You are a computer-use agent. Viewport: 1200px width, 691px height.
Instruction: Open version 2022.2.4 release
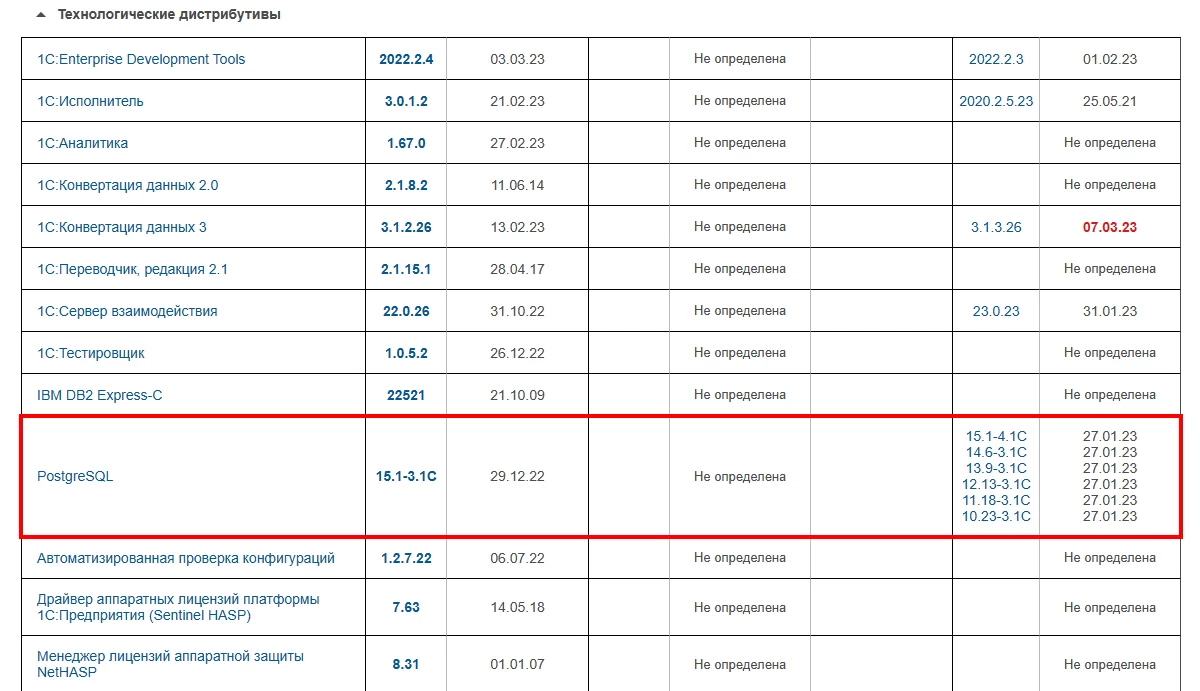pyautogui.click(x=406, y=59)
